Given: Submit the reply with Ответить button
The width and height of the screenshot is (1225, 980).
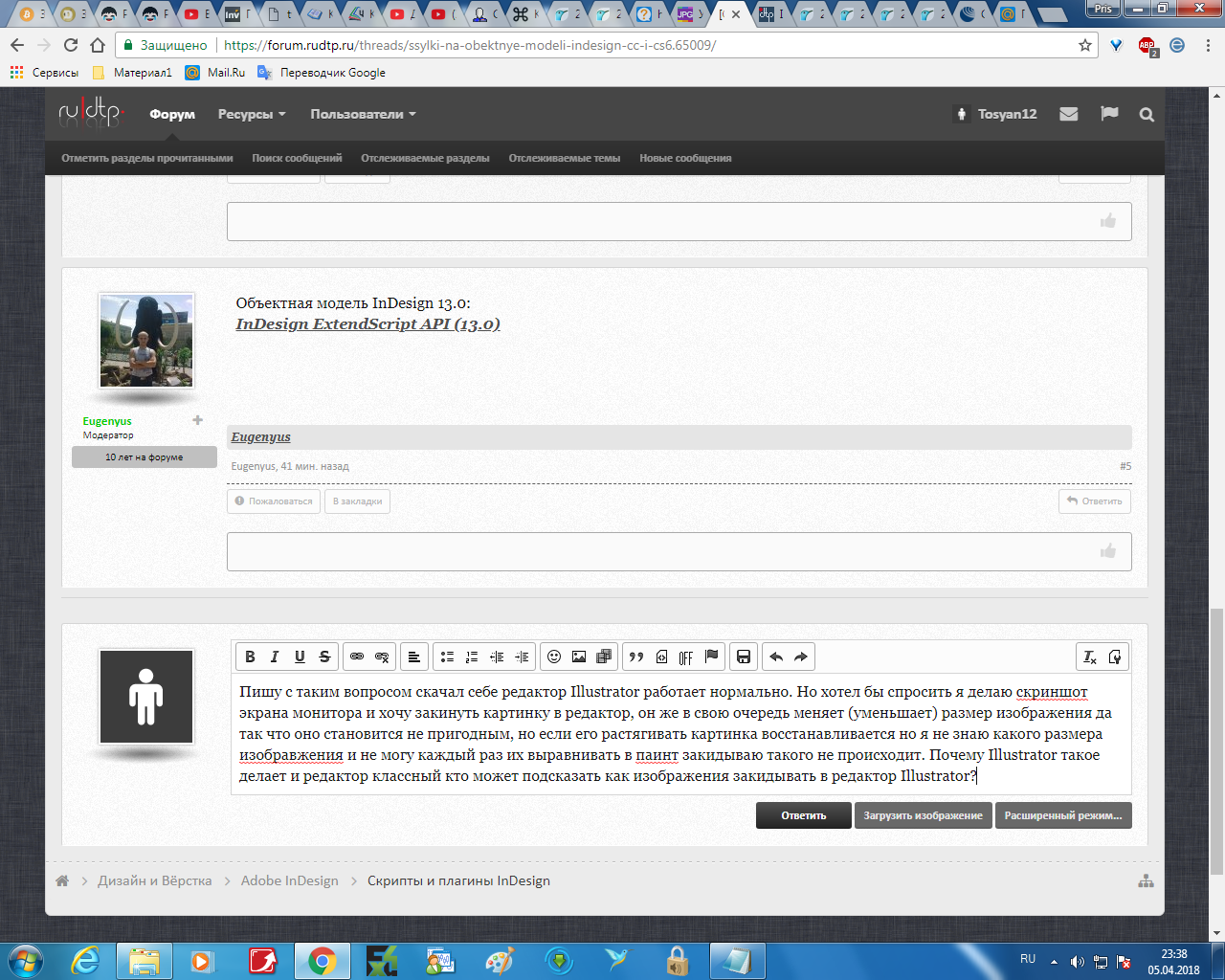Looking at the screenshot, I should tap(804, 815).
